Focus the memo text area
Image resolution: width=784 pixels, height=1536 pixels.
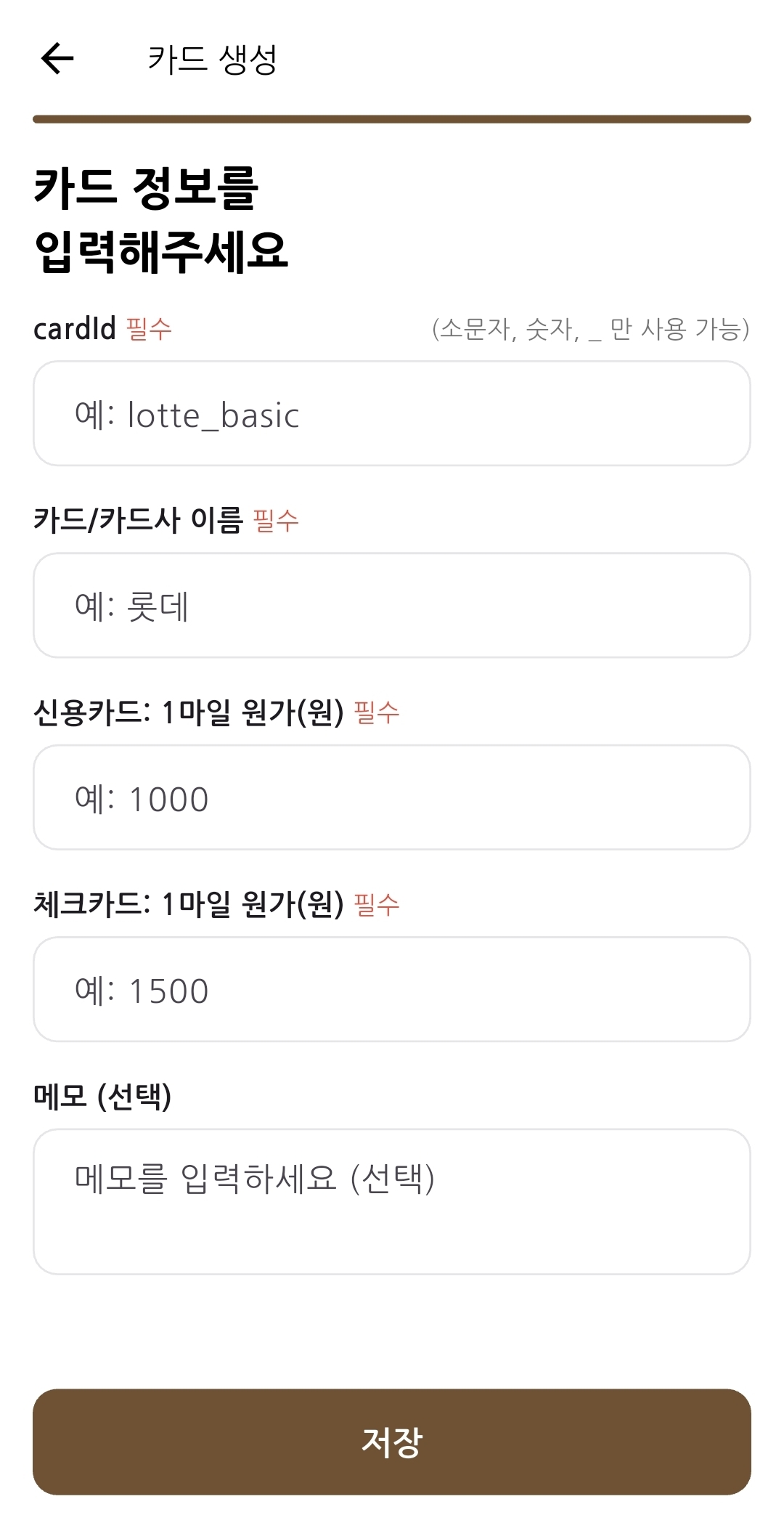pyautogui.click(x=392, y=1201)
